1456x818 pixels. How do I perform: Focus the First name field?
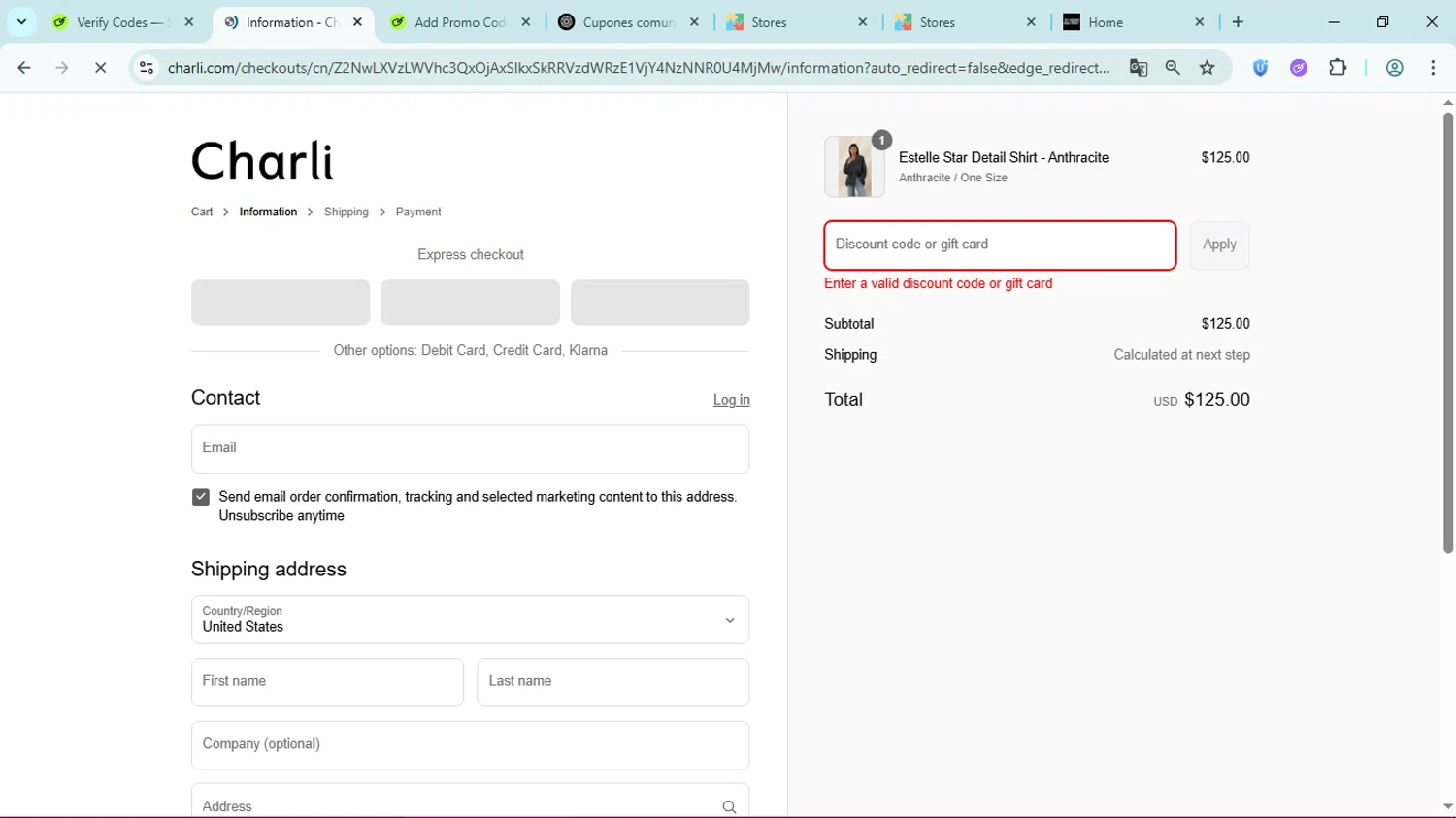(x=327, y=682)
